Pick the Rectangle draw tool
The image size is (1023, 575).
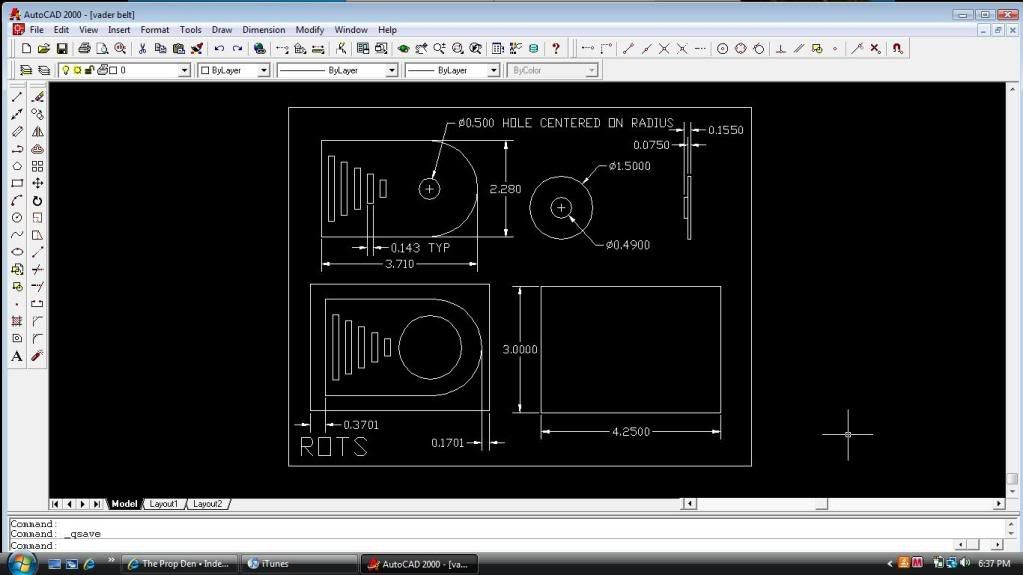[17, 183]
